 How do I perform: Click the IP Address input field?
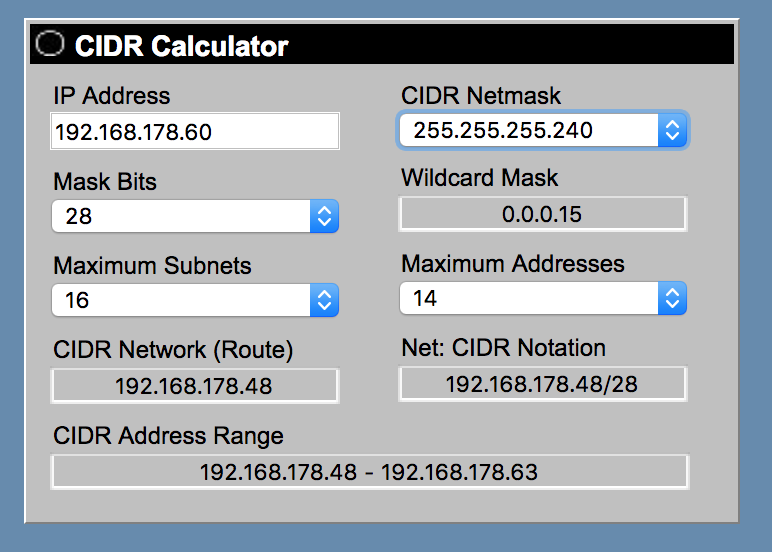click(x=195, y=131)
